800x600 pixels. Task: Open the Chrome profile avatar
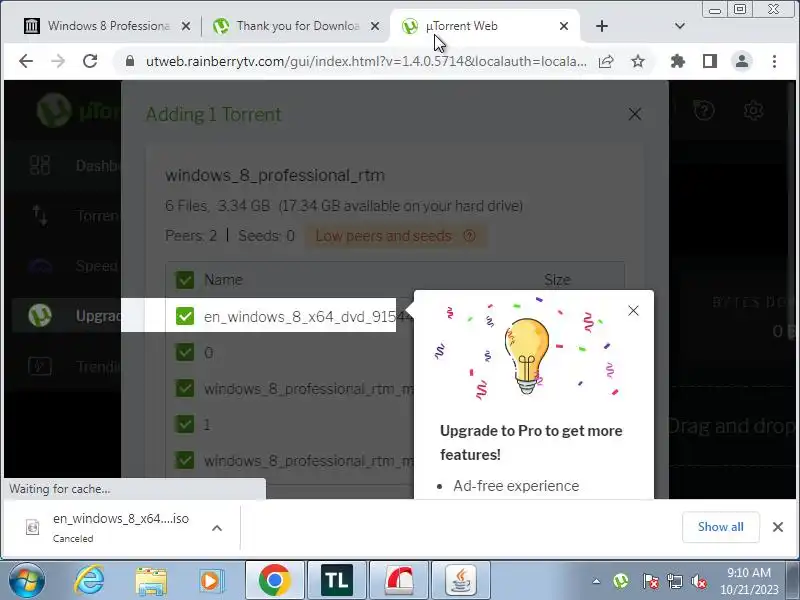(742, 62)
